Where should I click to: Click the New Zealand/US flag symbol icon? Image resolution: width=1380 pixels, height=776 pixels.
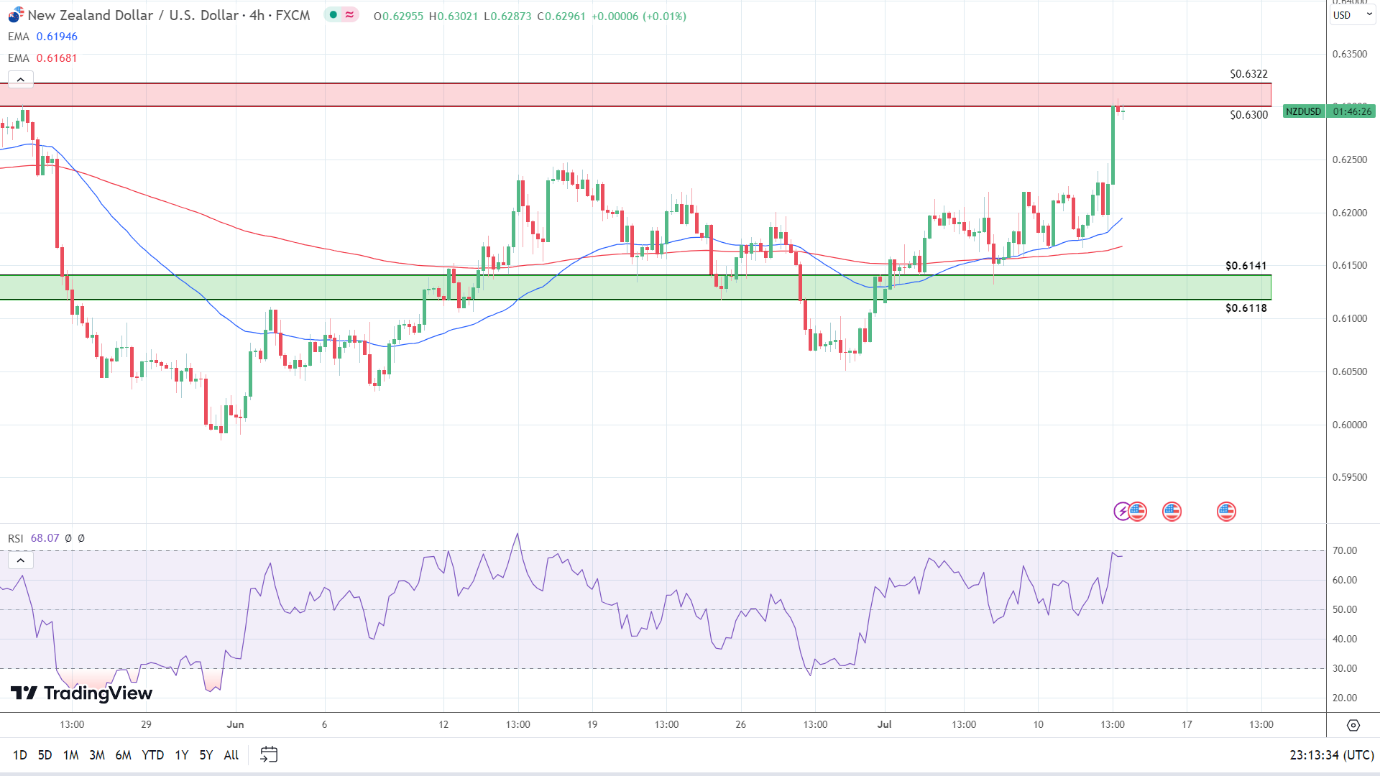coord(15,15)
